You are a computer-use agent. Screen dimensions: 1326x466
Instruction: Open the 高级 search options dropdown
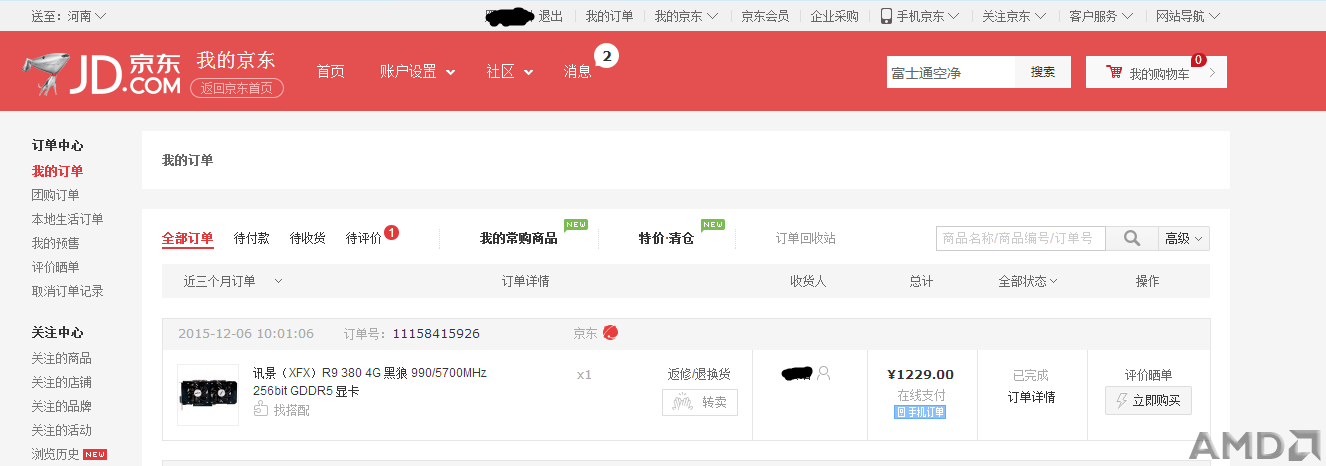[x=1184, y=238]
